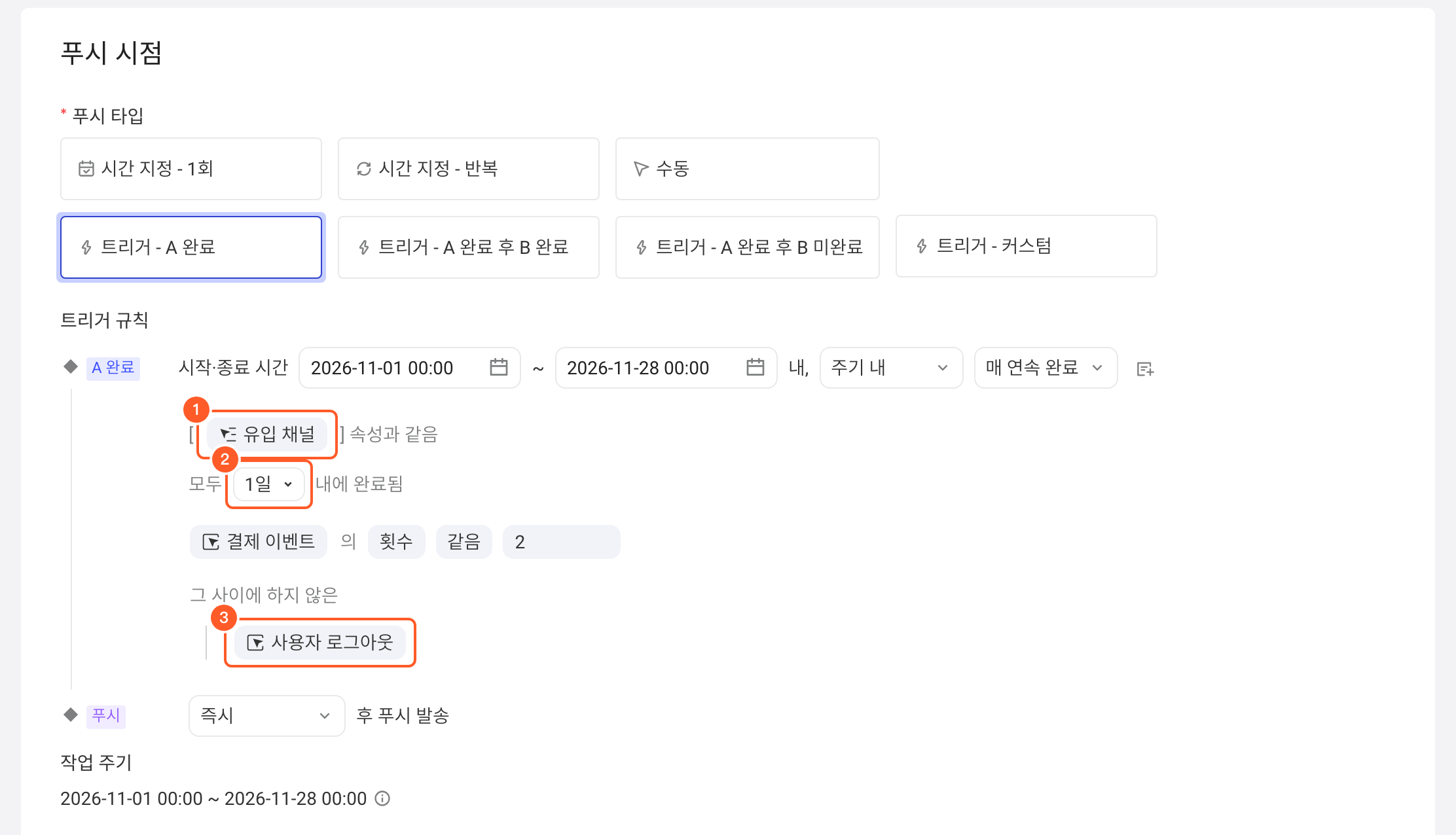Viewport: 1456px width, 835px height.
Task: Click the start date field 2026-11-01 00:00
Action: click(410, 368)
